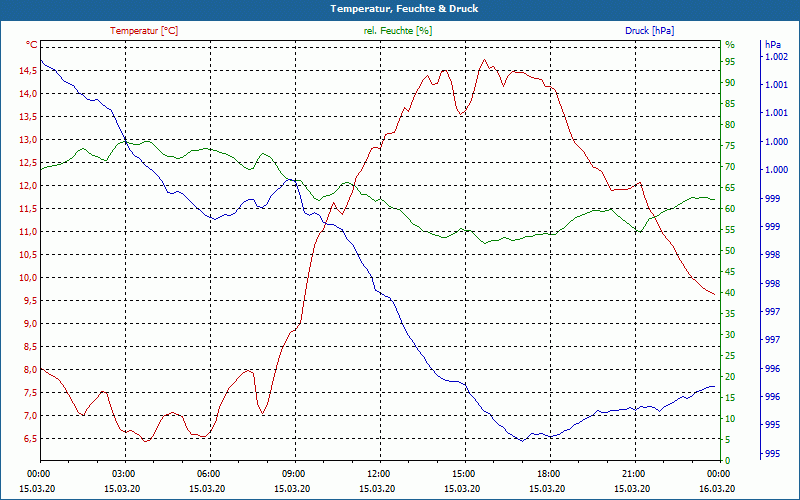This screenshot has height=500, width=800.
Task: Click the green "0" humidity axis value
Action: pyautogui.click(x=728, y=460)
